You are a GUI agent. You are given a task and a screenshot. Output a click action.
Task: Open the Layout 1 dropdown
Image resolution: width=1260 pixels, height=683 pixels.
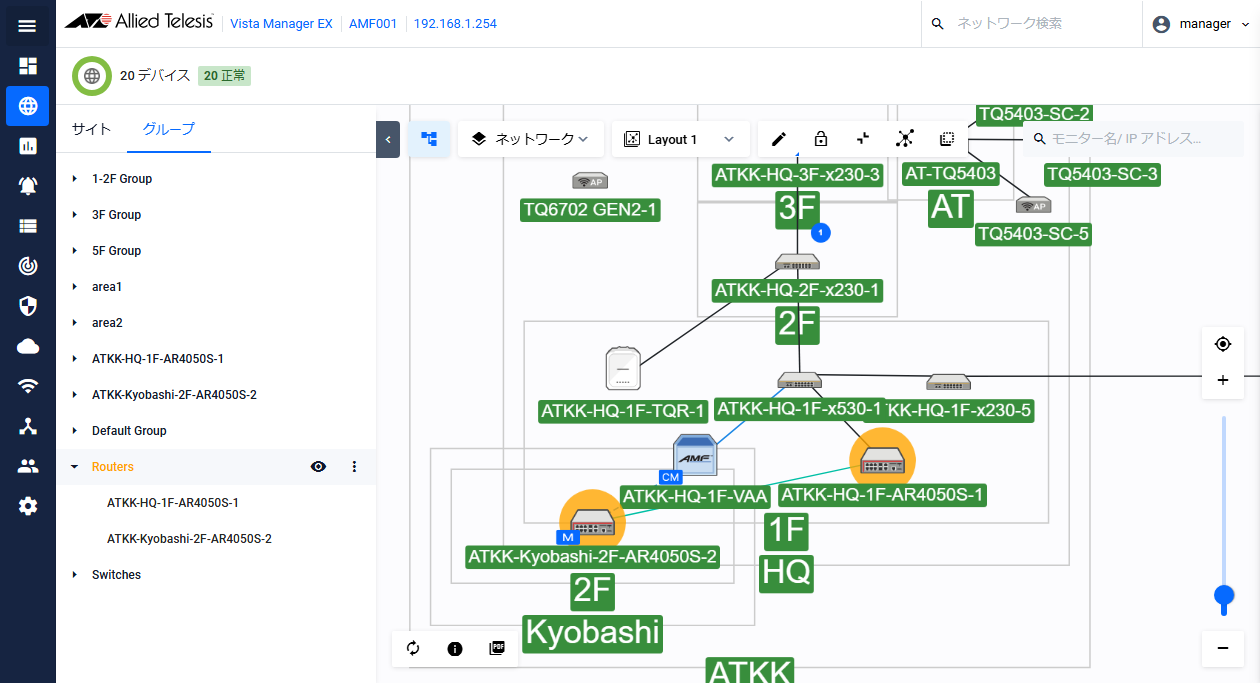(x=680, y=139)
